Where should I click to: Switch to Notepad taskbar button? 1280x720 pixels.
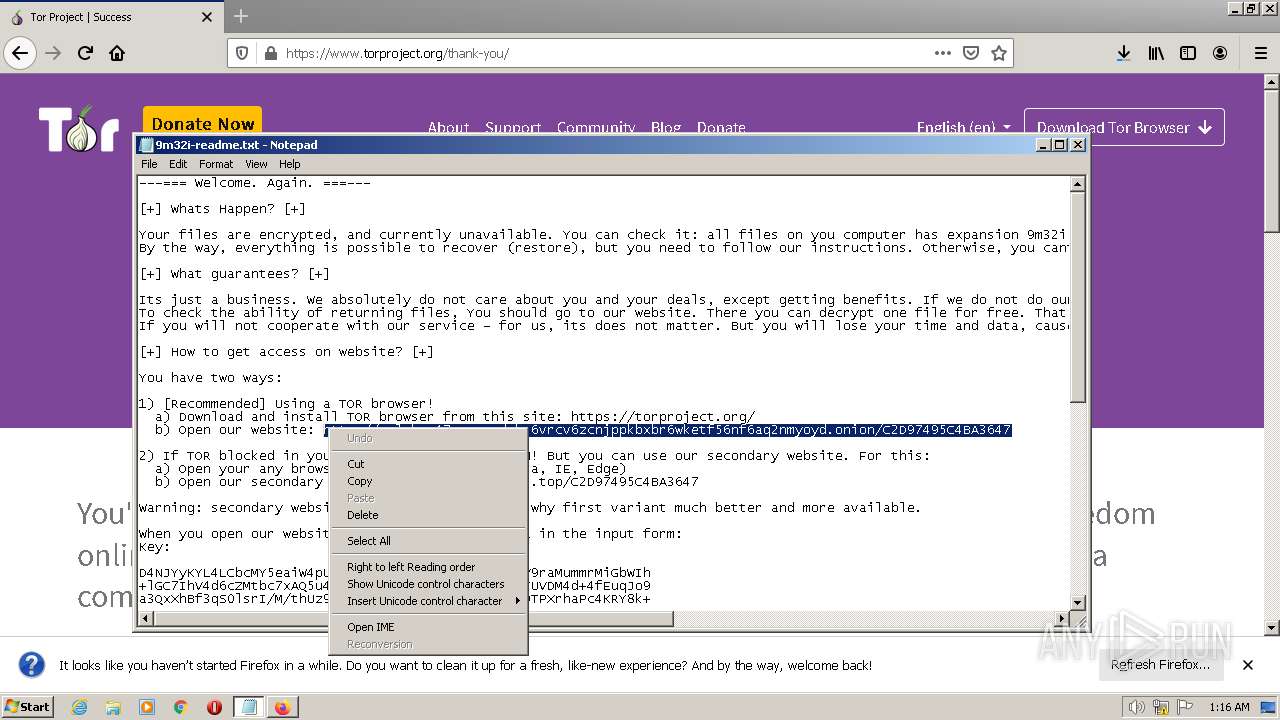(x=249, y=707)
